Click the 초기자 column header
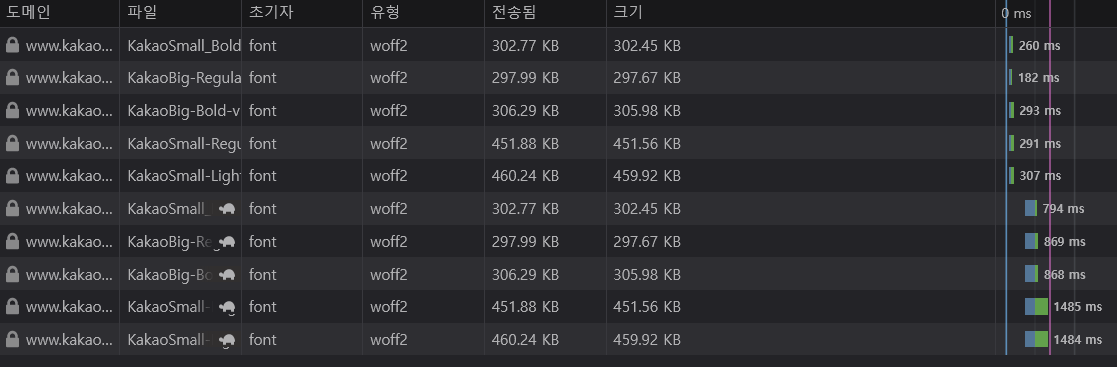Image resolution: width=1117 pixels, height=367 pixels. 271,12
